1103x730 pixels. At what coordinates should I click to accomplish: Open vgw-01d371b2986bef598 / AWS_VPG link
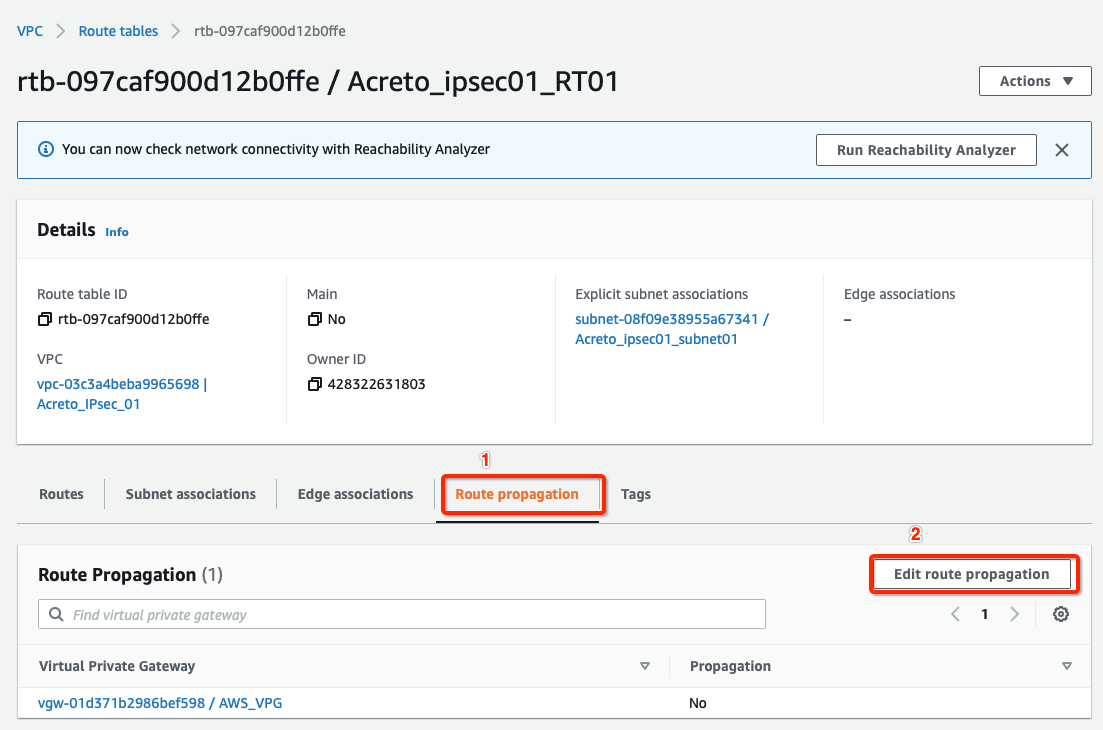click(160, 703)
